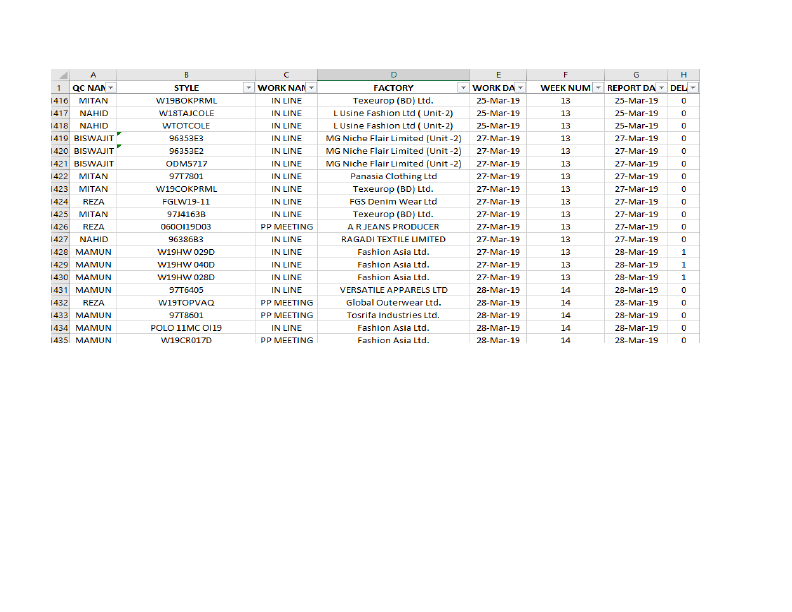Image resolution: width=792 pixels, height=612 pixels.
Task: Click factory cell Global Outerwear Ltd.
Action: [x=393, y=302]
